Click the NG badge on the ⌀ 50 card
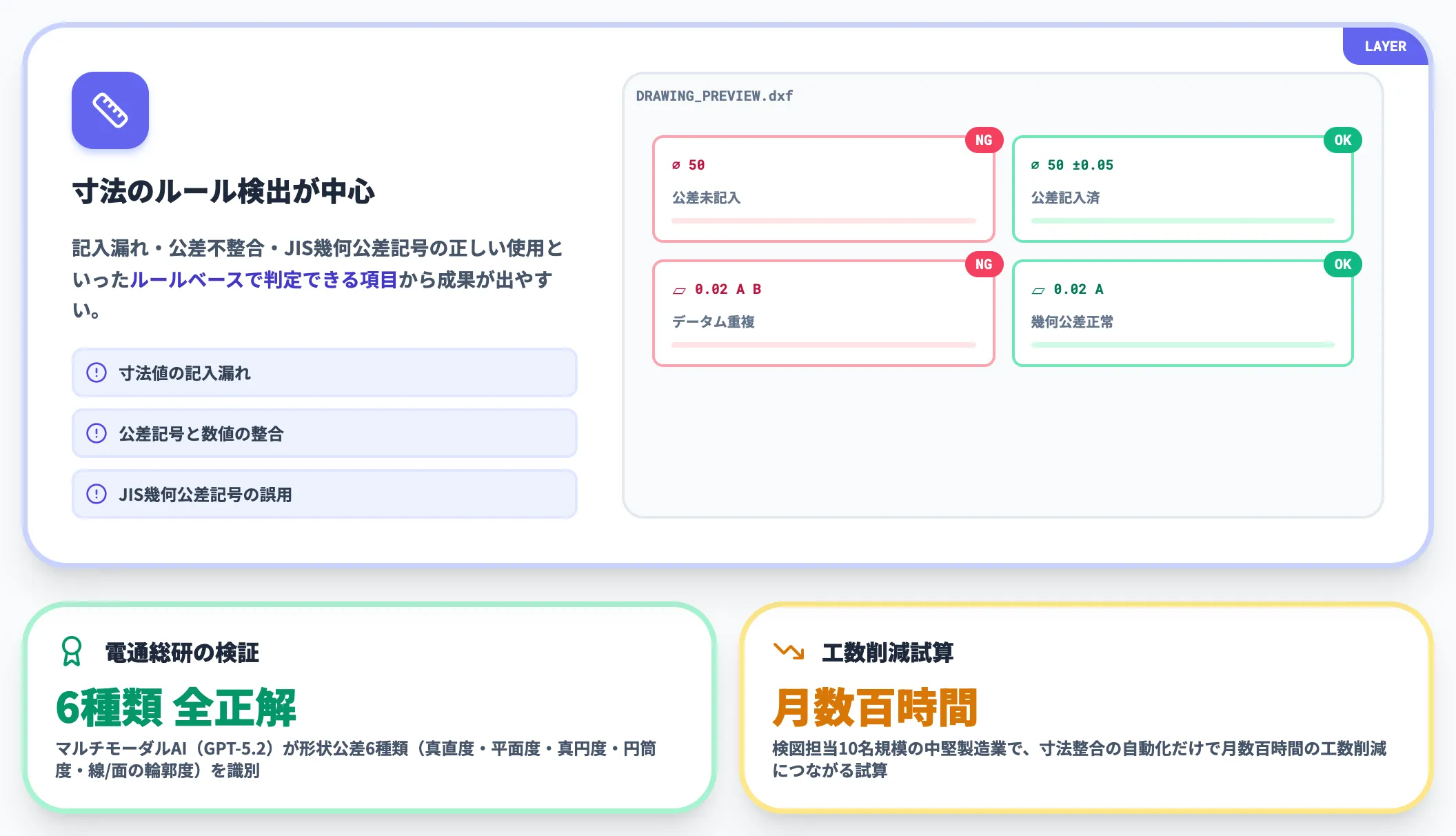The height and width of the screenshot is (836, 1456). coord(984,140)
